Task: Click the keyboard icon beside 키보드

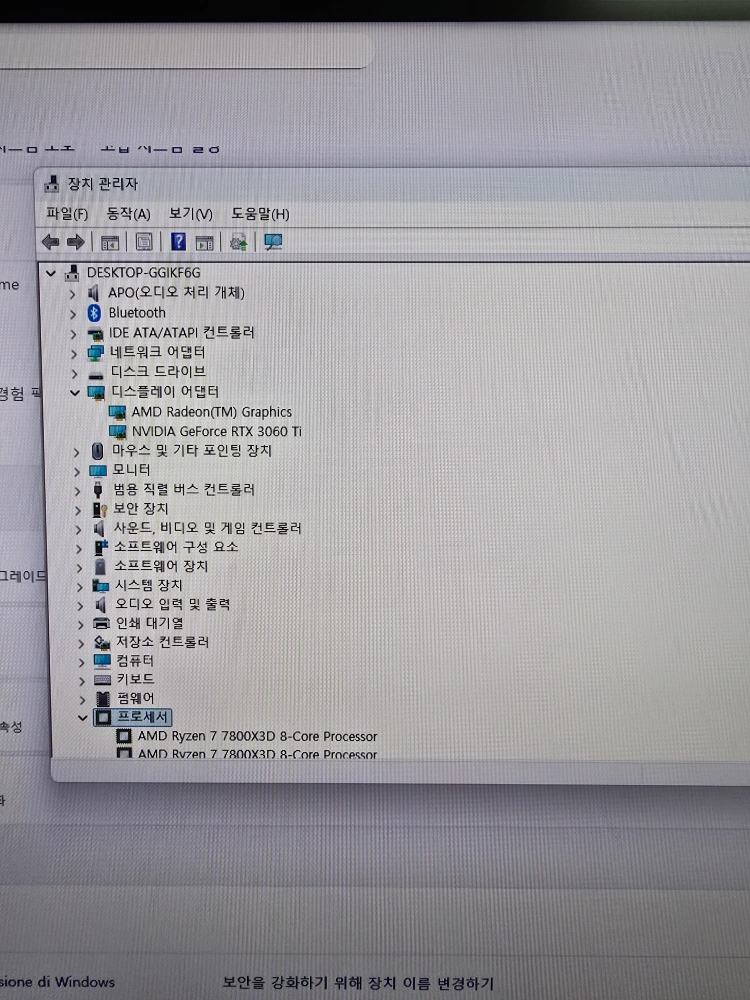Action: click(103, 680)
